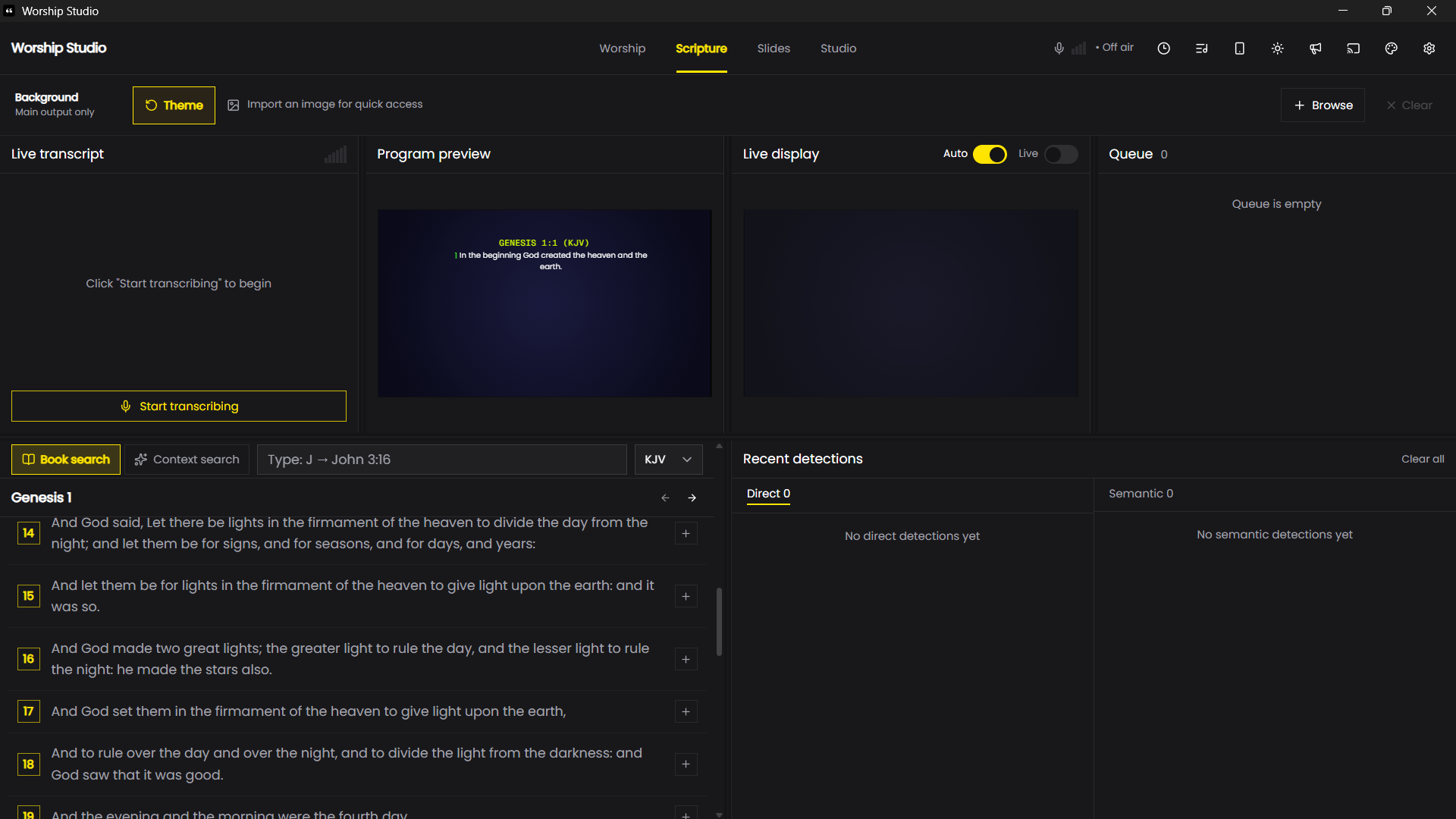Toggle the Auto switch in Live display
1456x819 pixels.
(990, 154)
